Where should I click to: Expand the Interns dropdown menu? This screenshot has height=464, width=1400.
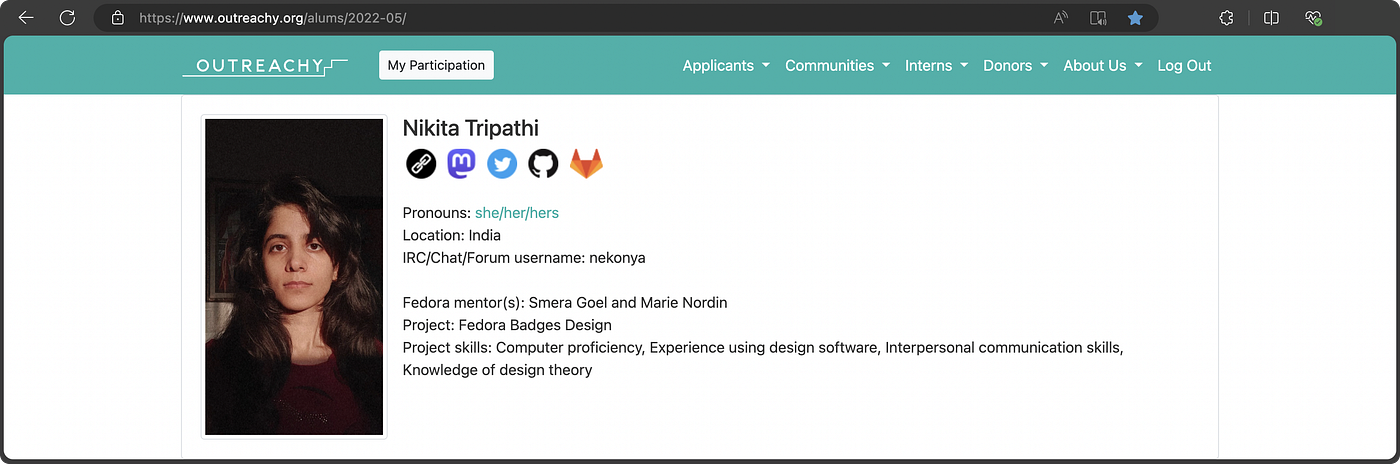coord(936,65)
